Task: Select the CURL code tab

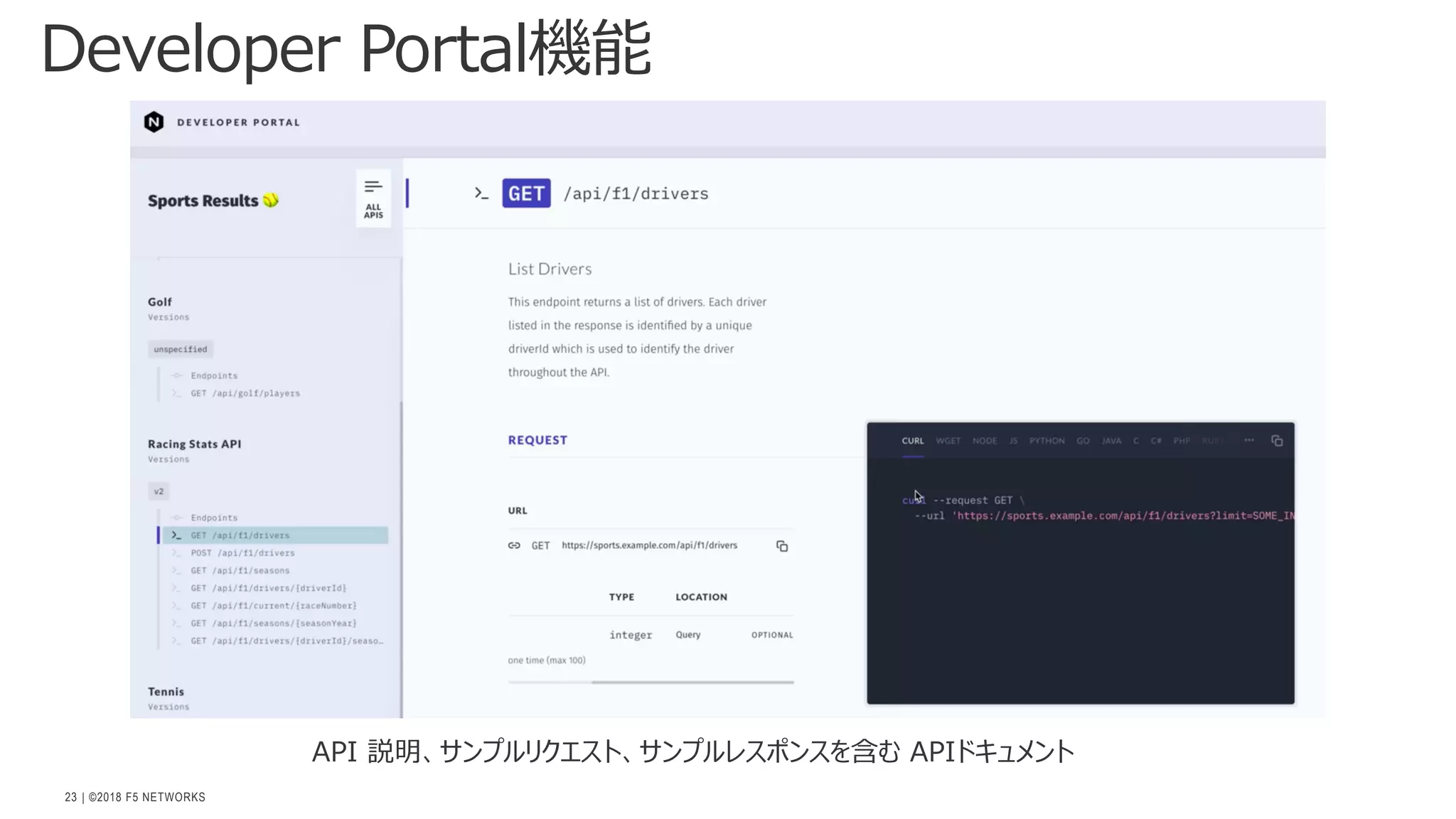Action: 913,441
